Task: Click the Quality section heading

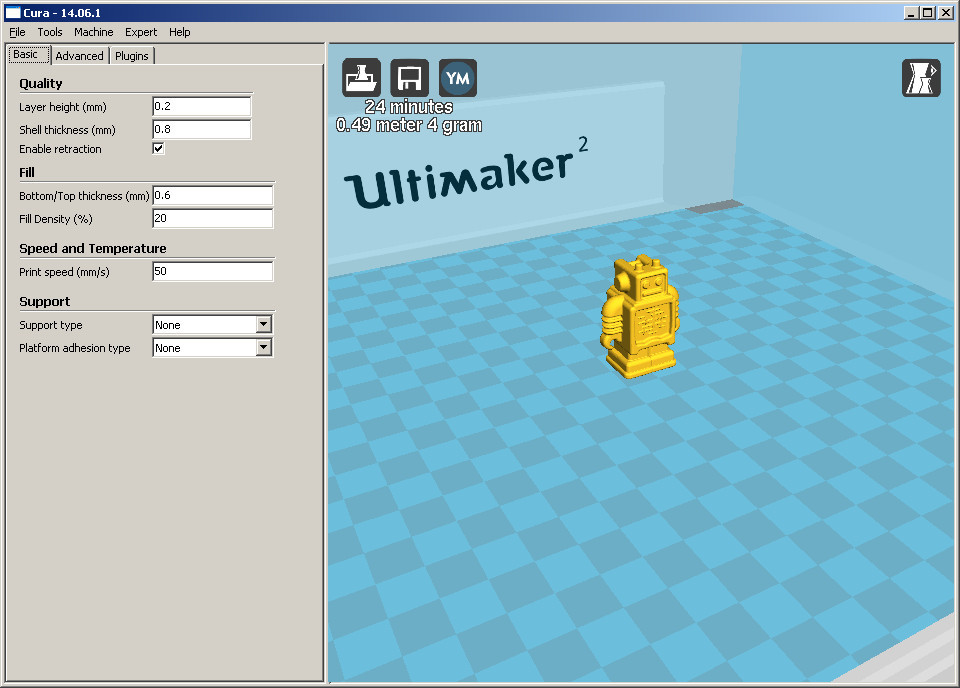Action: [x=40, y=83]
